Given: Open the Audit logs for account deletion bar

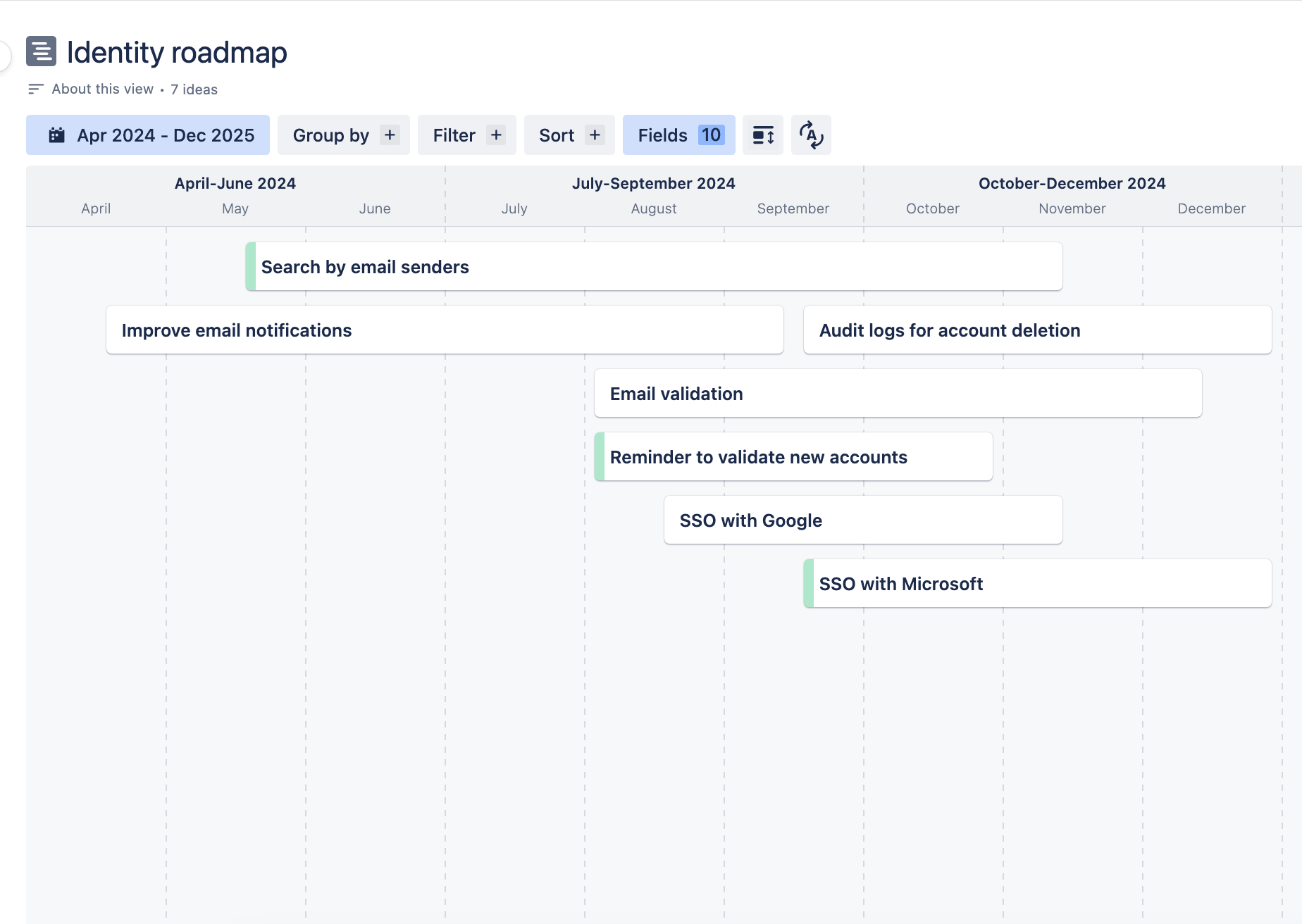Looking at the screenshot, I should (x=1037, y=330).
